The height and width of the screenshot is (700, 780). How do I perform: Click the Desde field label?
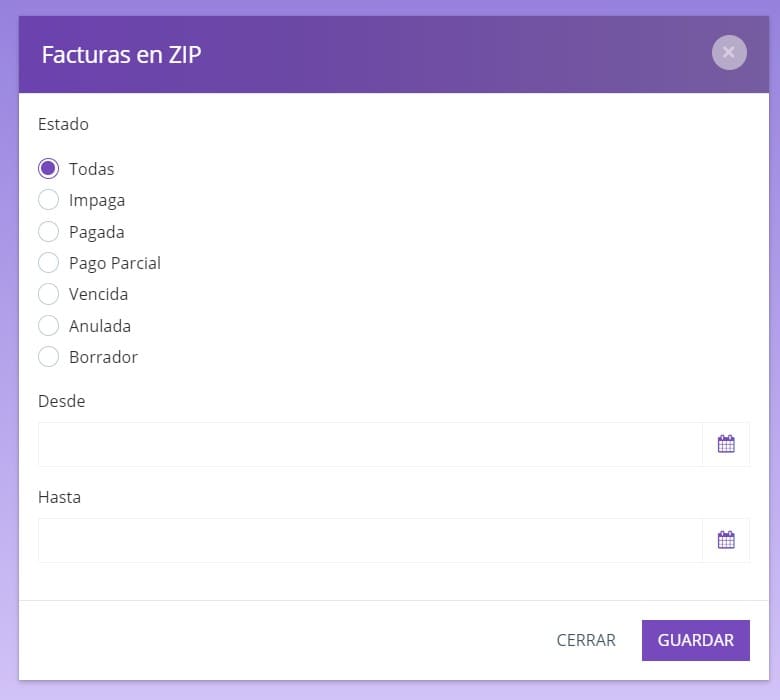click(x=62, y=401)
